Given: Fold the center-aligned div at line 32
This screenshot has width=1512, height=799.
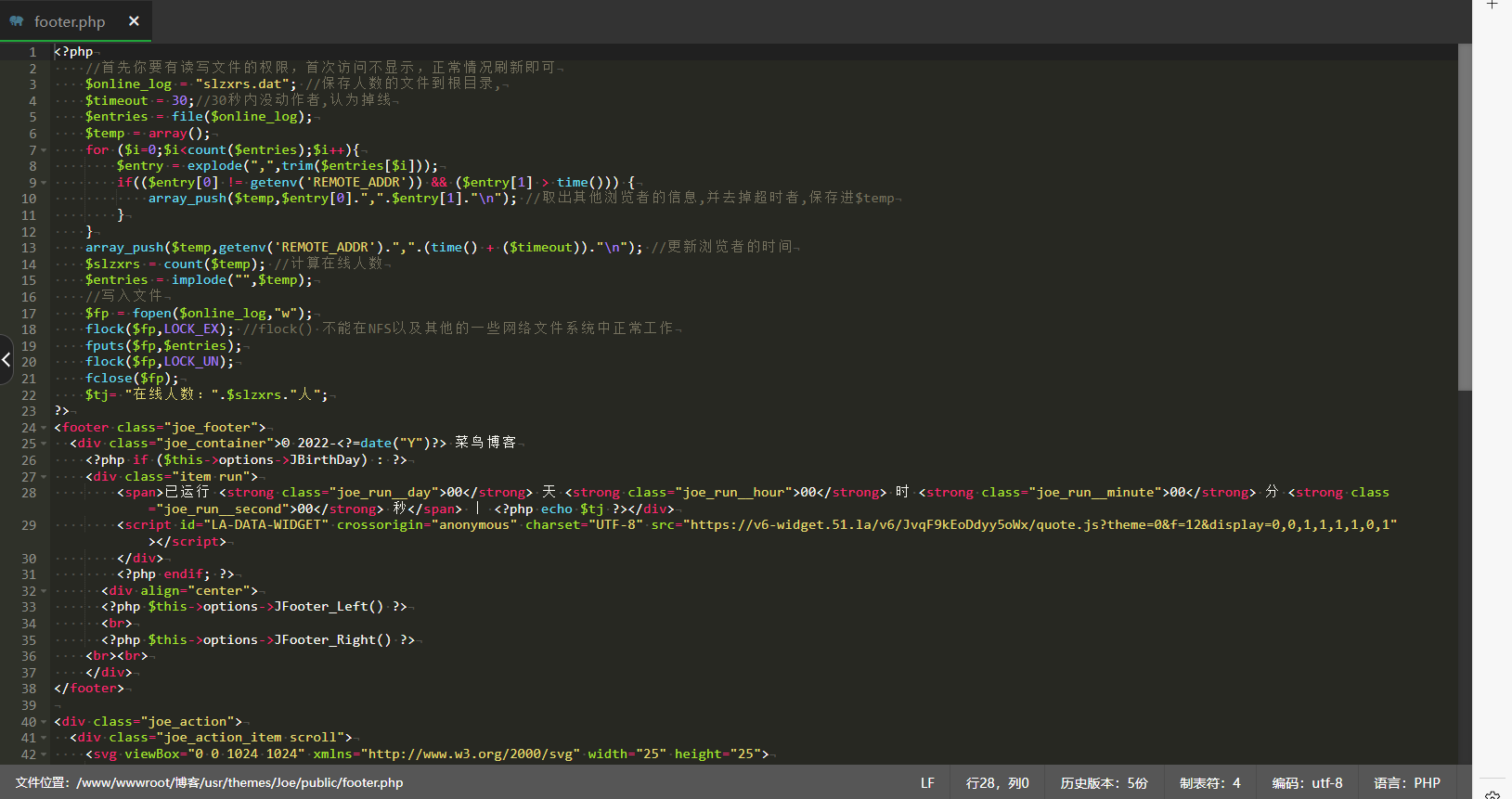Looking at the screenshot, I should tap(44, 591).
